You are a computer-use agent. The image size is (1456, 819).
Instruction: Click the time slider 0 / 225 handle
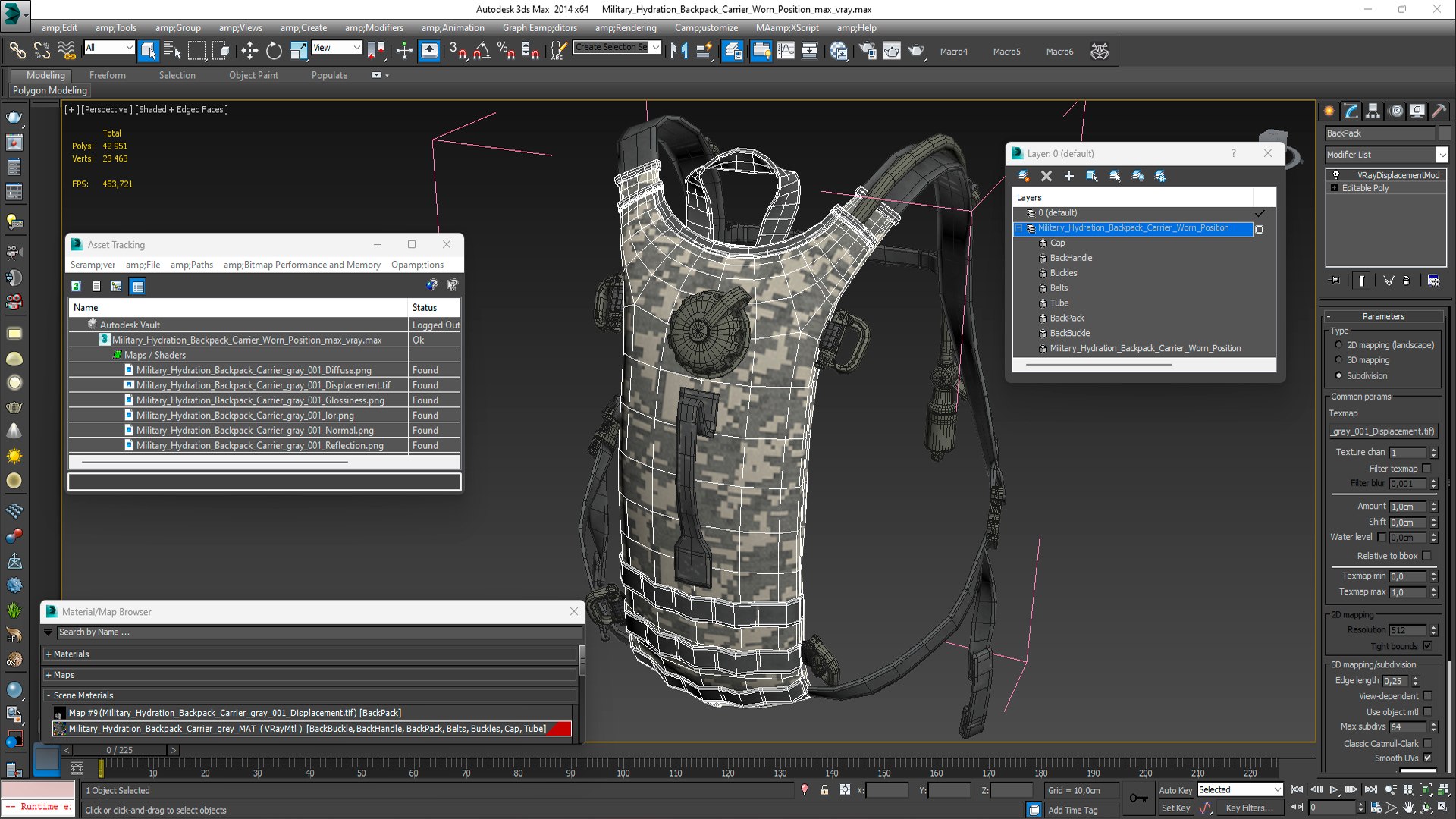point(120,750)
